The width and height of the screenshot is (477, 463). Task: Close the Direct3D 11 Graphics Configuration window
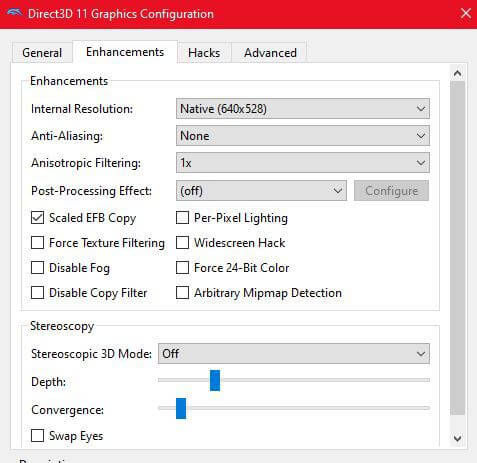point(466,14)
